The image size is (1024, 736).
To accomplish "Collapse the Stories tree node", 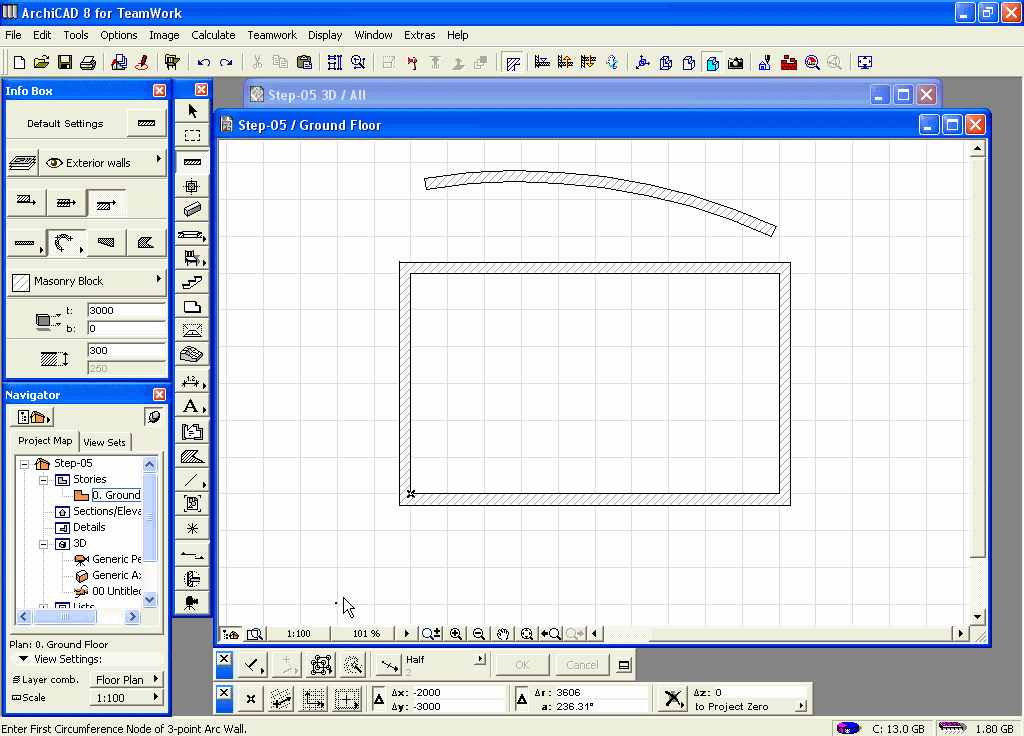I will pos(44,479).
